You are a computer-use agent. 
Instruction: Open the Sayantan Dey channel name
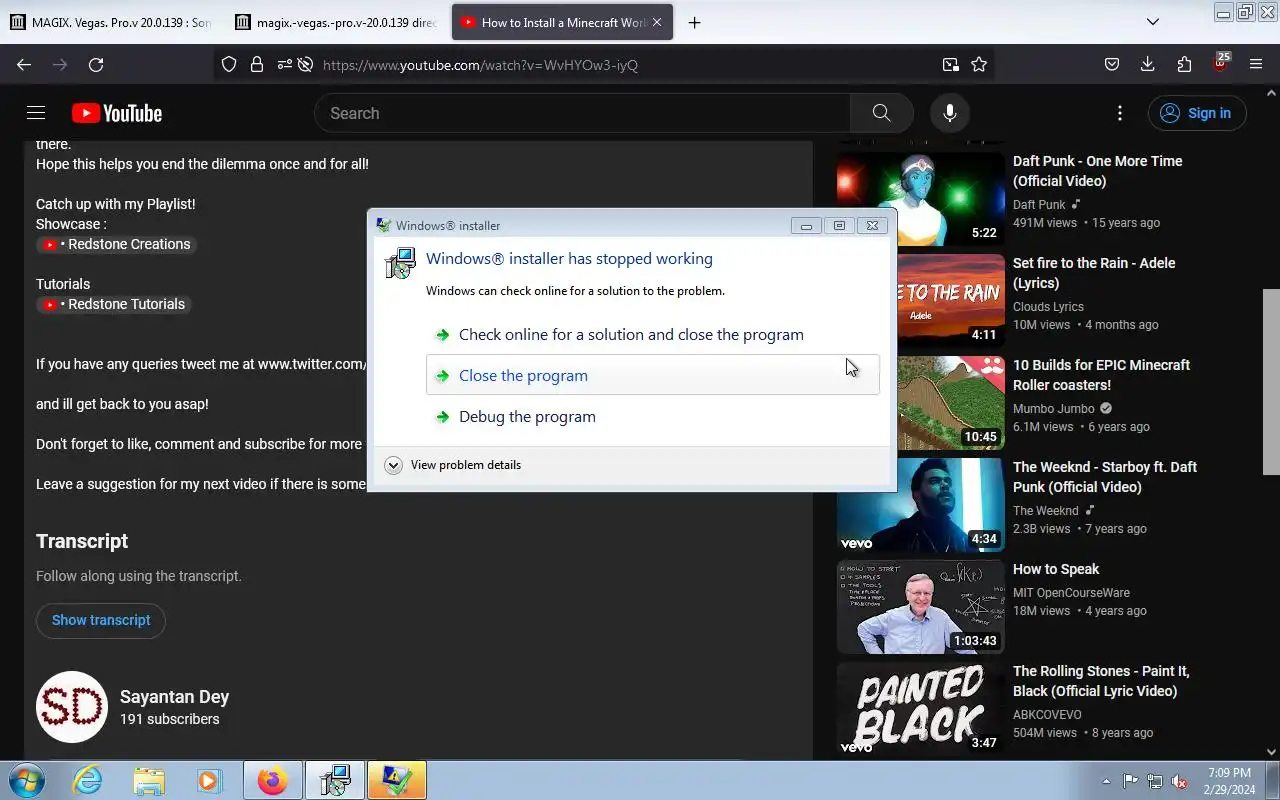[174, 697]
